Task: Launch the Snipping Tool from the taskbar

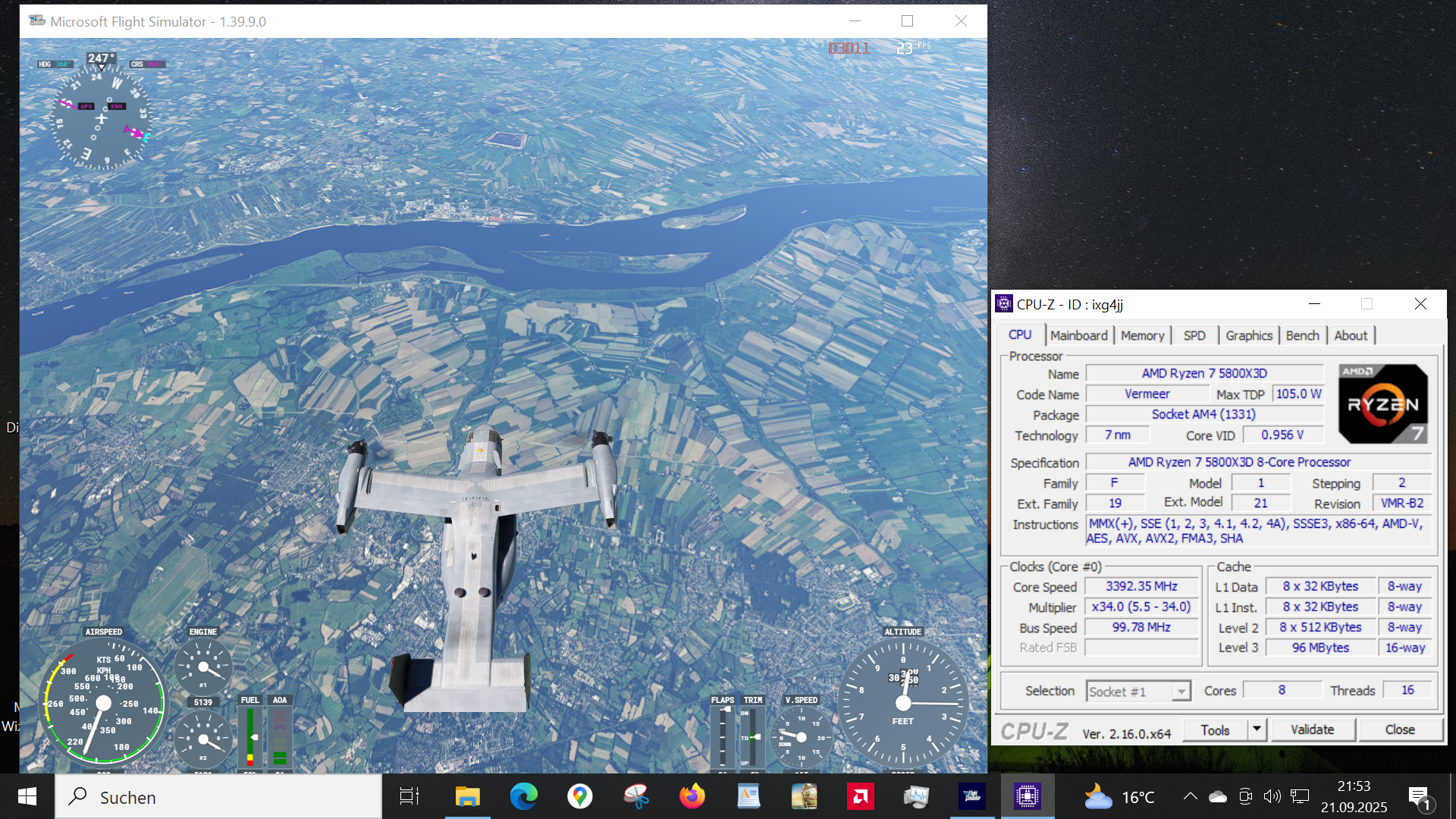Action: (x=635, y=796)
